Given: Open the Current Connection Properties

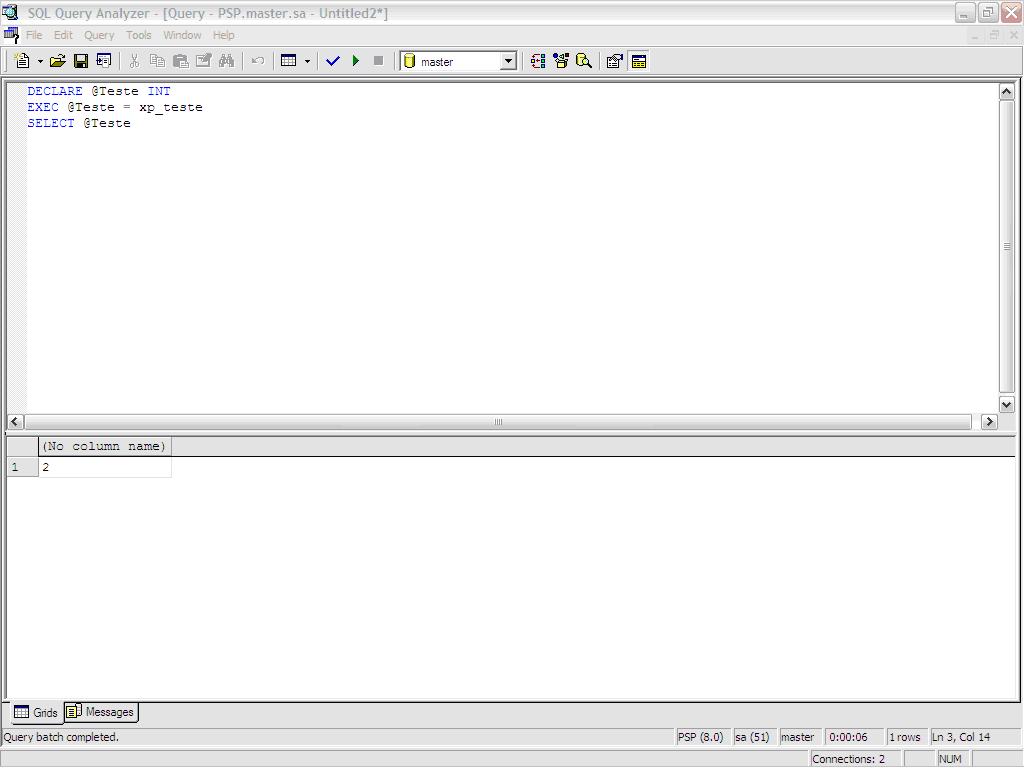Looking at the screenshot, I should point(615,60).
